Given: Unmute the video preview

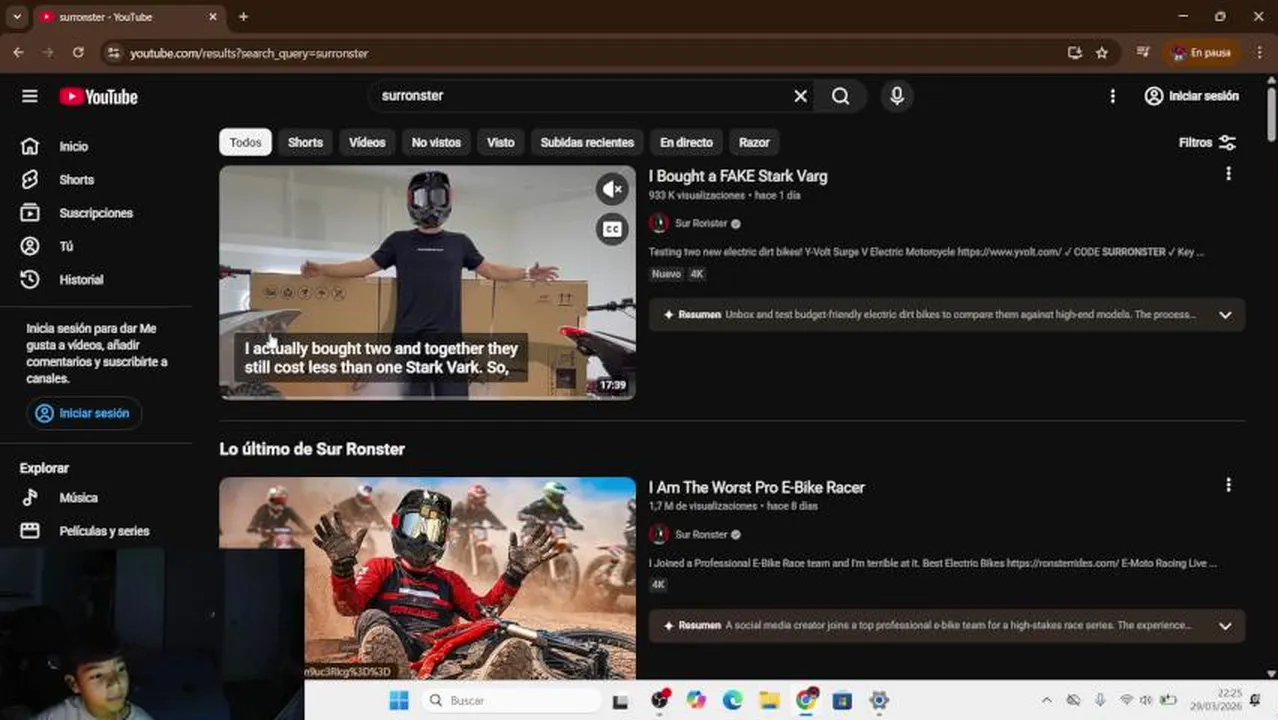Looking at the screenshot, I should pyautogui.click(x=612, y=189).
